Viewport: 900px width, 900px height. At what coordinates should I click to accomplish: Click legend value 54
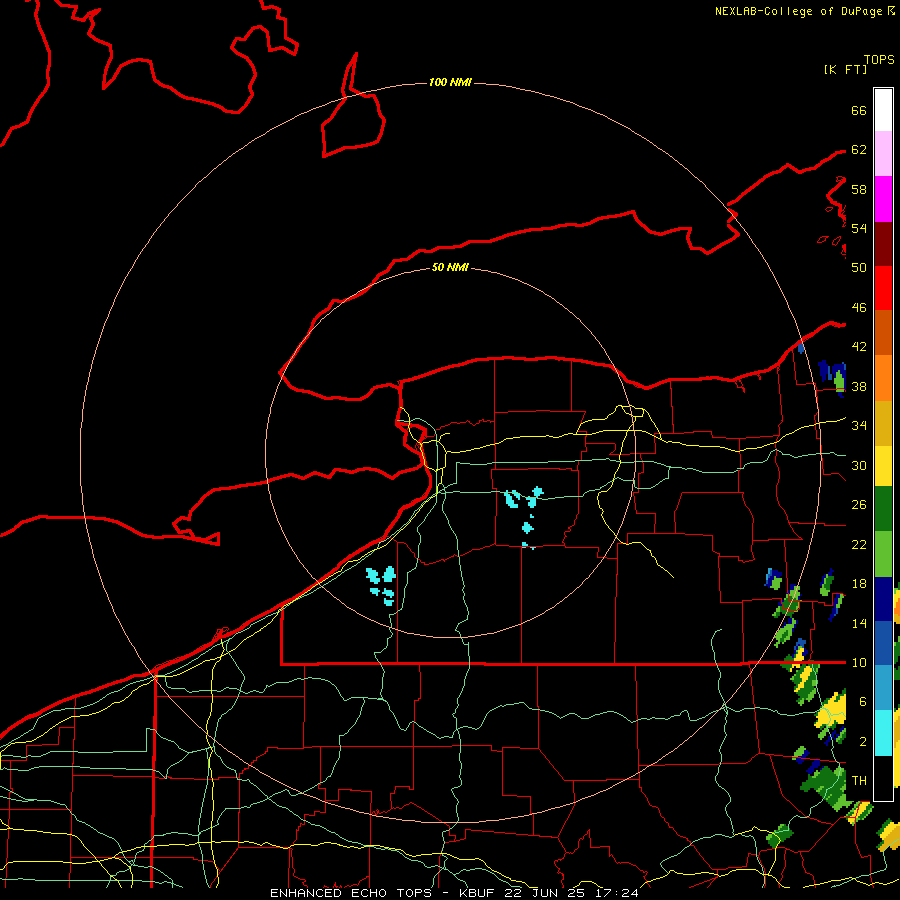coord(859,228)
